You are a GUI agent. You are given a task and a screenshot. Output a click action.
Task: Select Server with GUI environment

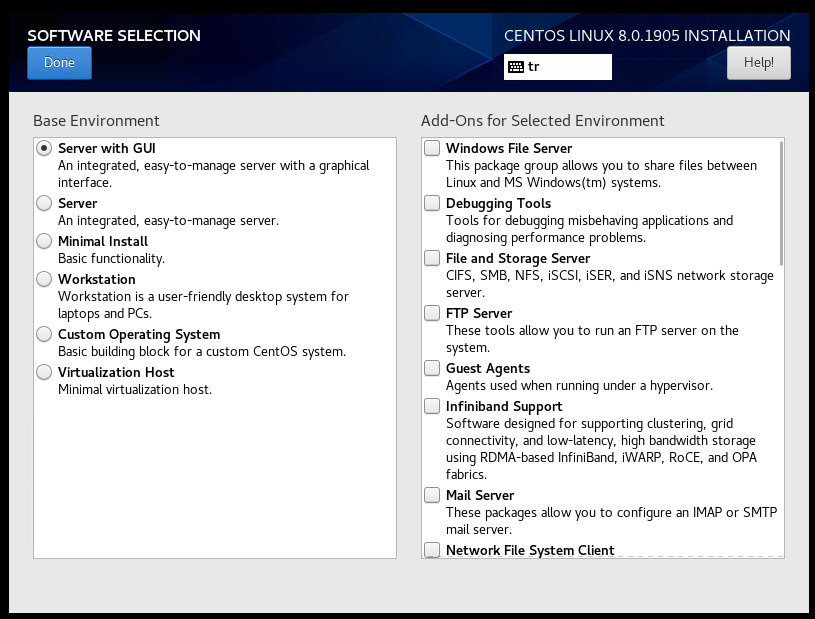44,148
